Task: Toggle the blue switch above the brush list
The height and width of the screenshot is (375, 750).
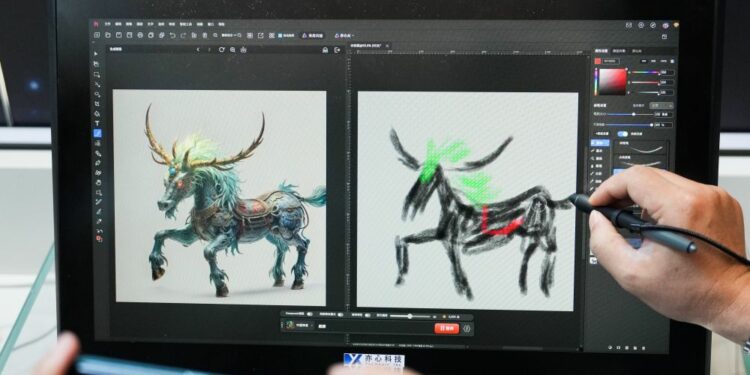Action: click(x=623, y=134)
